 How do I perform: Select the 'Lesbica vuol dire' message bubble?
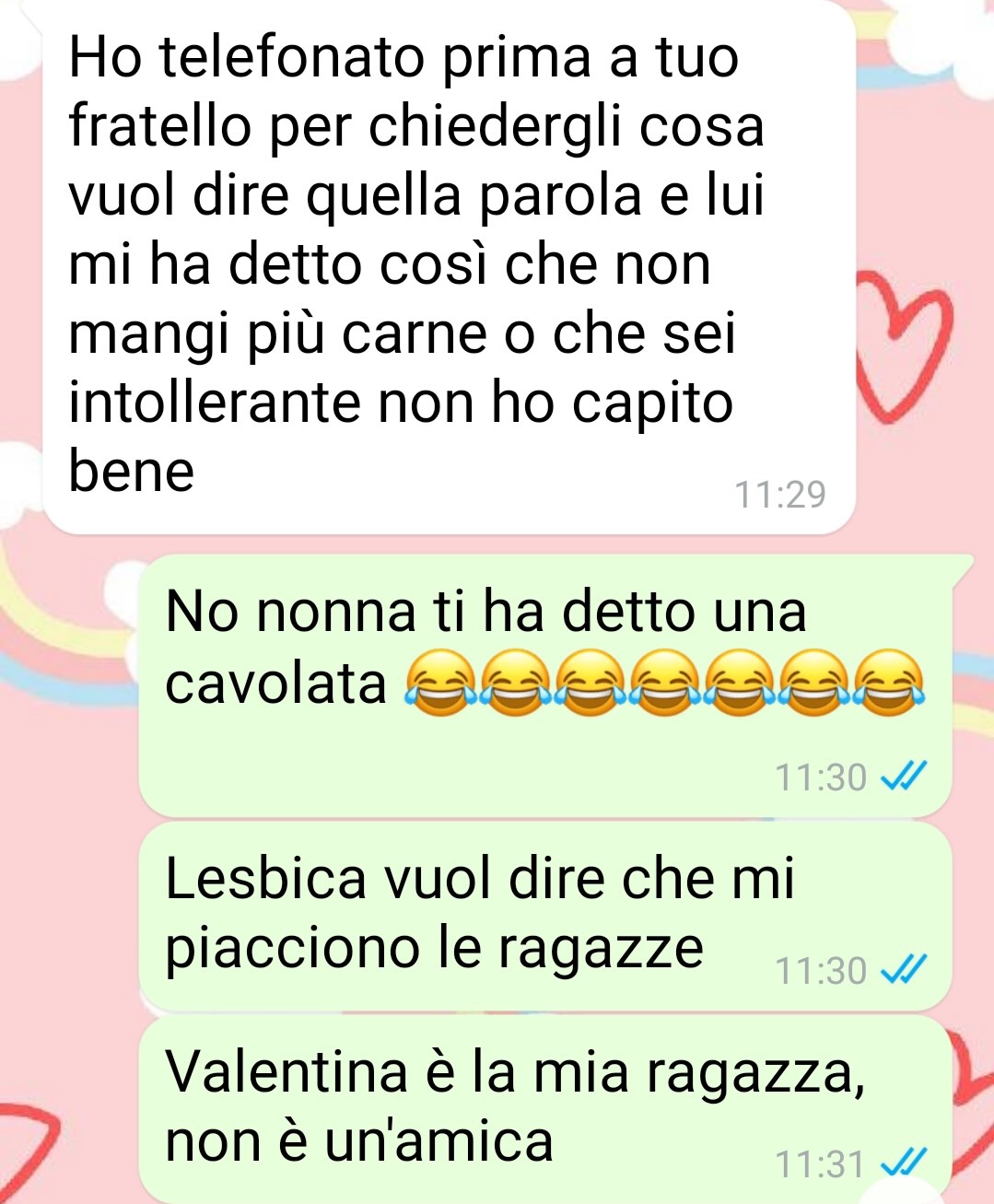(x=544, y=916)
